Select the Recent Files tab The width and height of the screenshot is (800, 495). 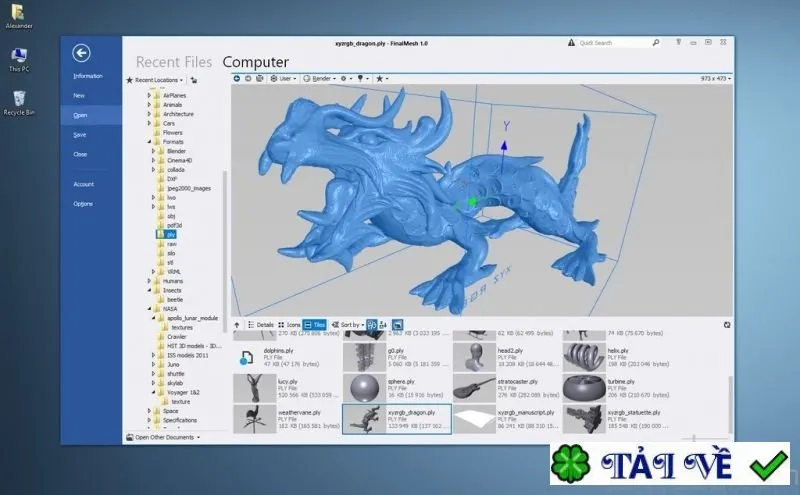[x=174, y=62]
